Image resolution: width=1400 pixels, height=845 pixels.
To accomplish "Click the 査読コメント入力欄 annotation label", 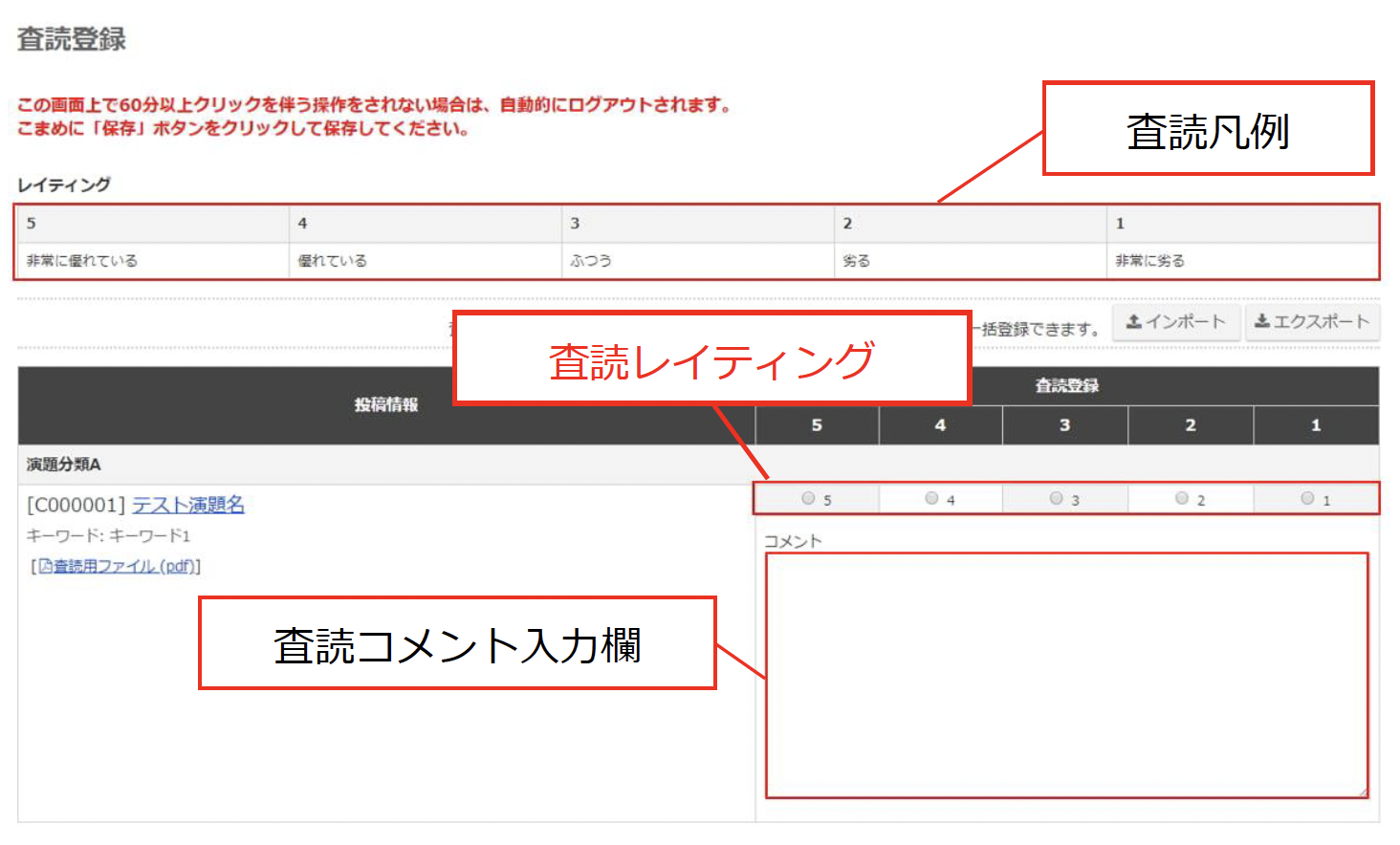I will [457, 643].
